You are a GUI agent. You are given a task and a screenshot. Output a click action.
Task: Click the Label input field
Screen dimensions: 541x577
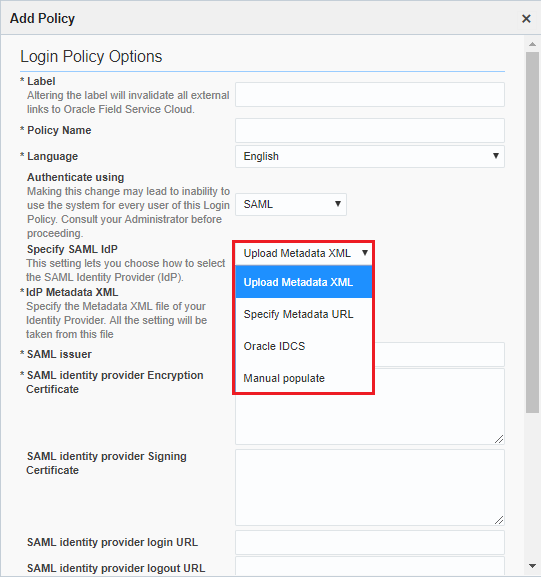coord(370,95)
